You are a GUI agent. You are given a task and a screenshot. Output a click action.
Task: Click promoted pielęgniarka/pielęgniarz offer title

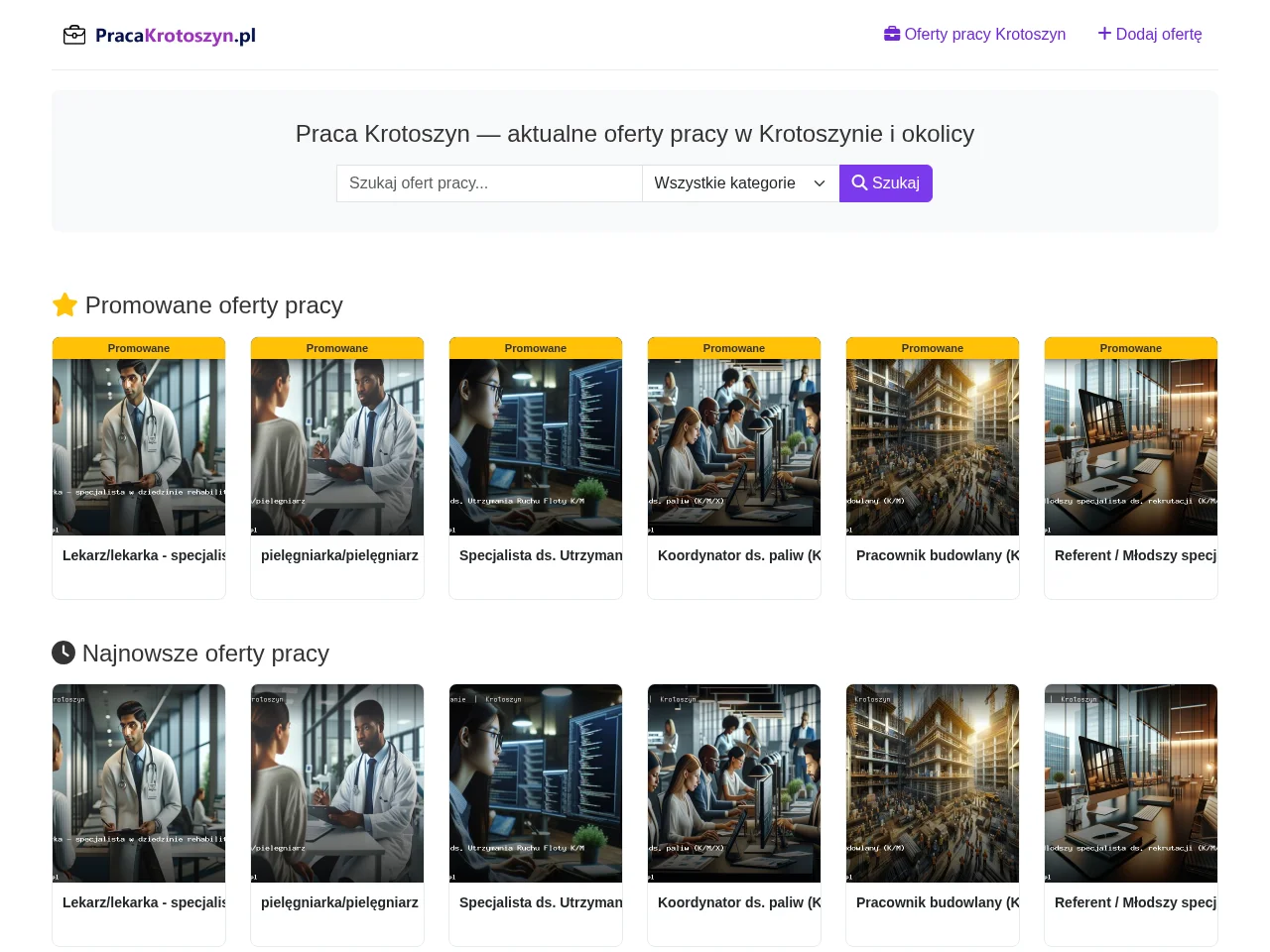click(339, 555)
